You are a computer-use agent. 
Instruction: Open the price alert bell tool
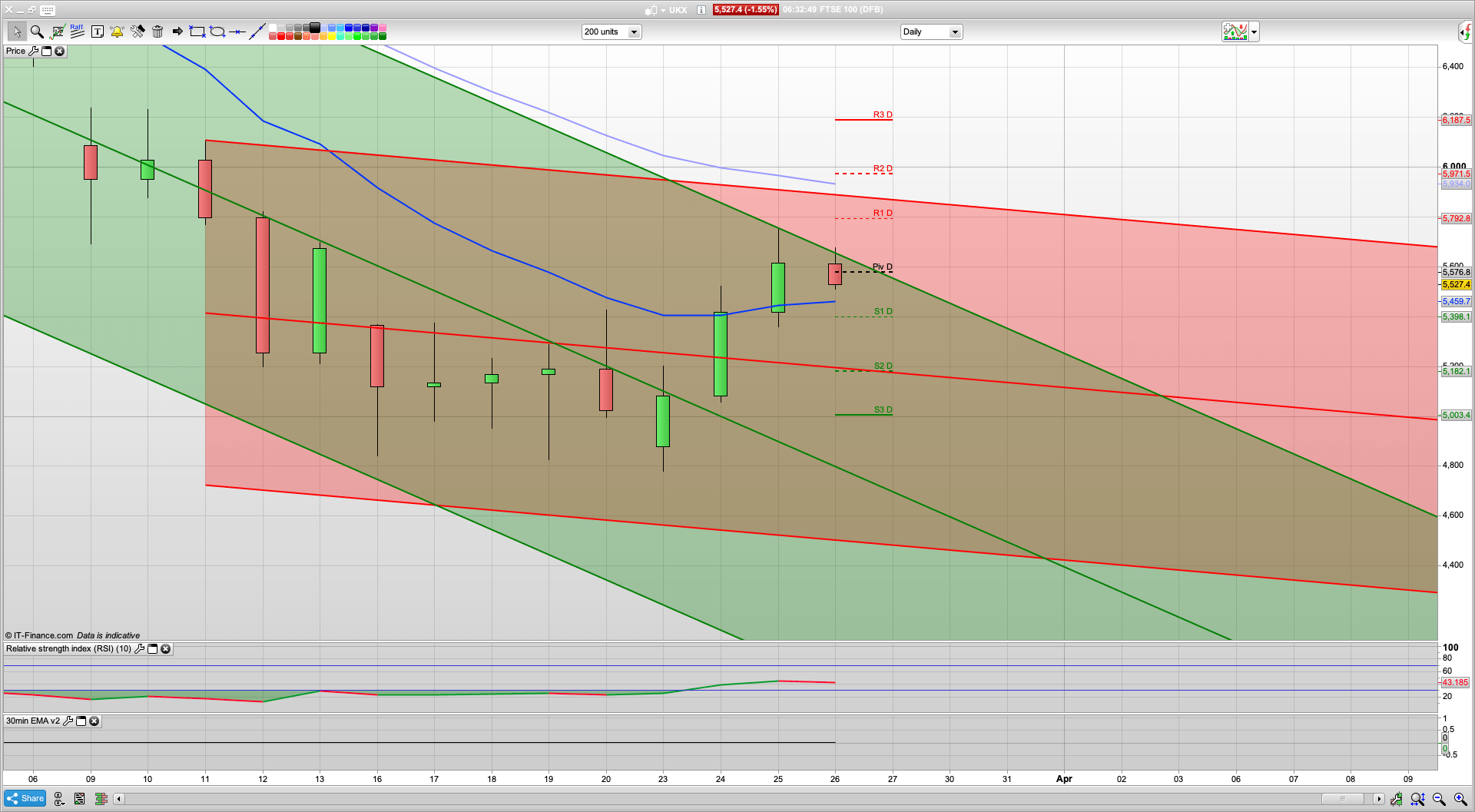click(117, 31)
